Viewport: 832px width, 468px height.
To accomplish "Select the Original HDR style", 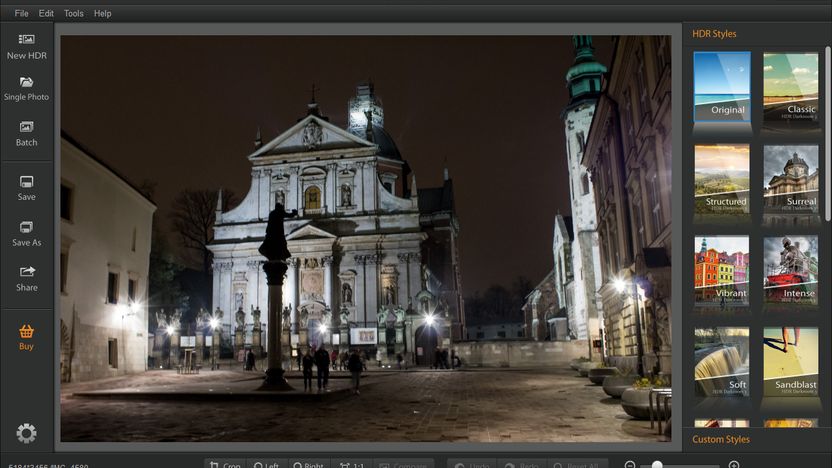I will coord(722,86).
